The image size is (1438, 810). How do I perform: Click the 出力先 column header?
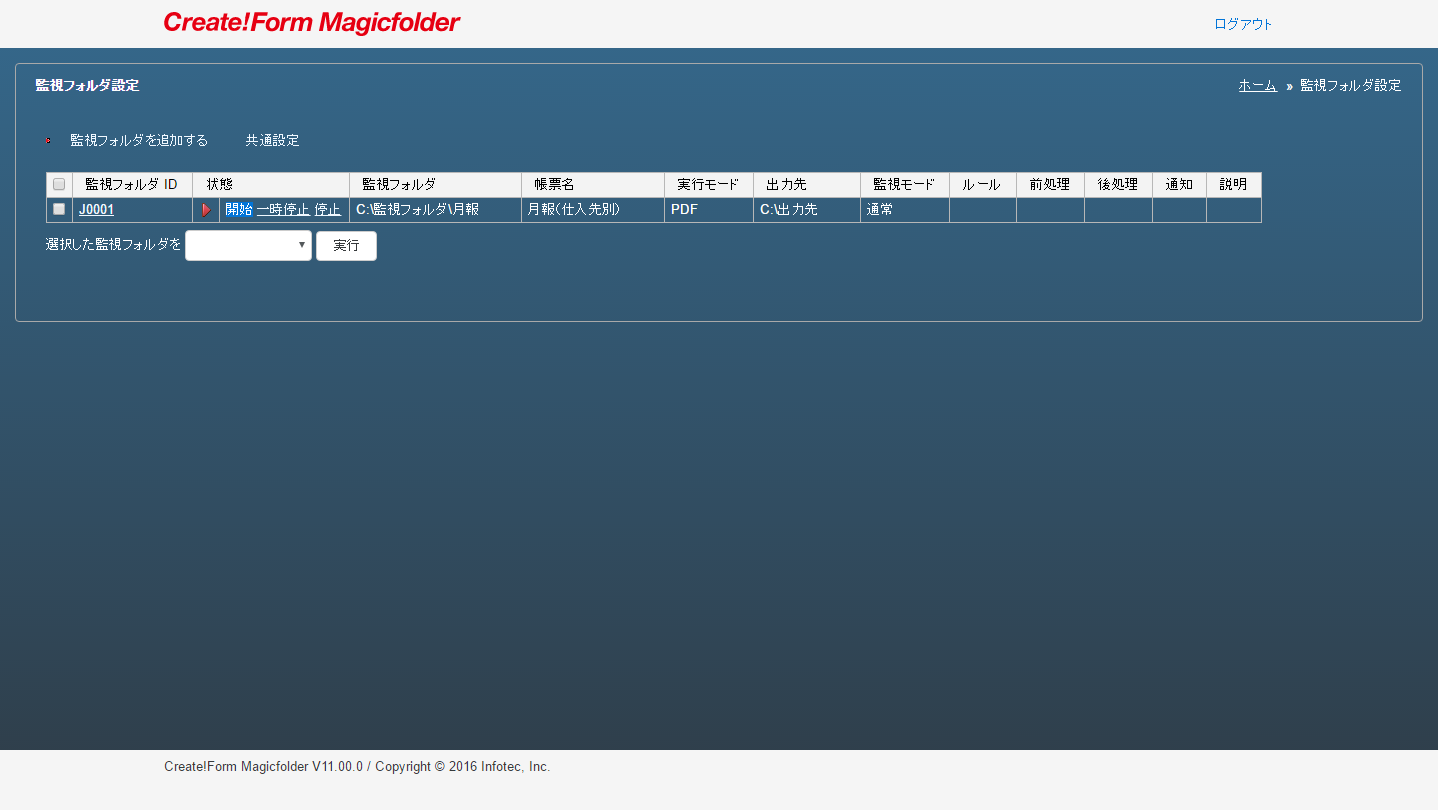(x=807, y=185)
